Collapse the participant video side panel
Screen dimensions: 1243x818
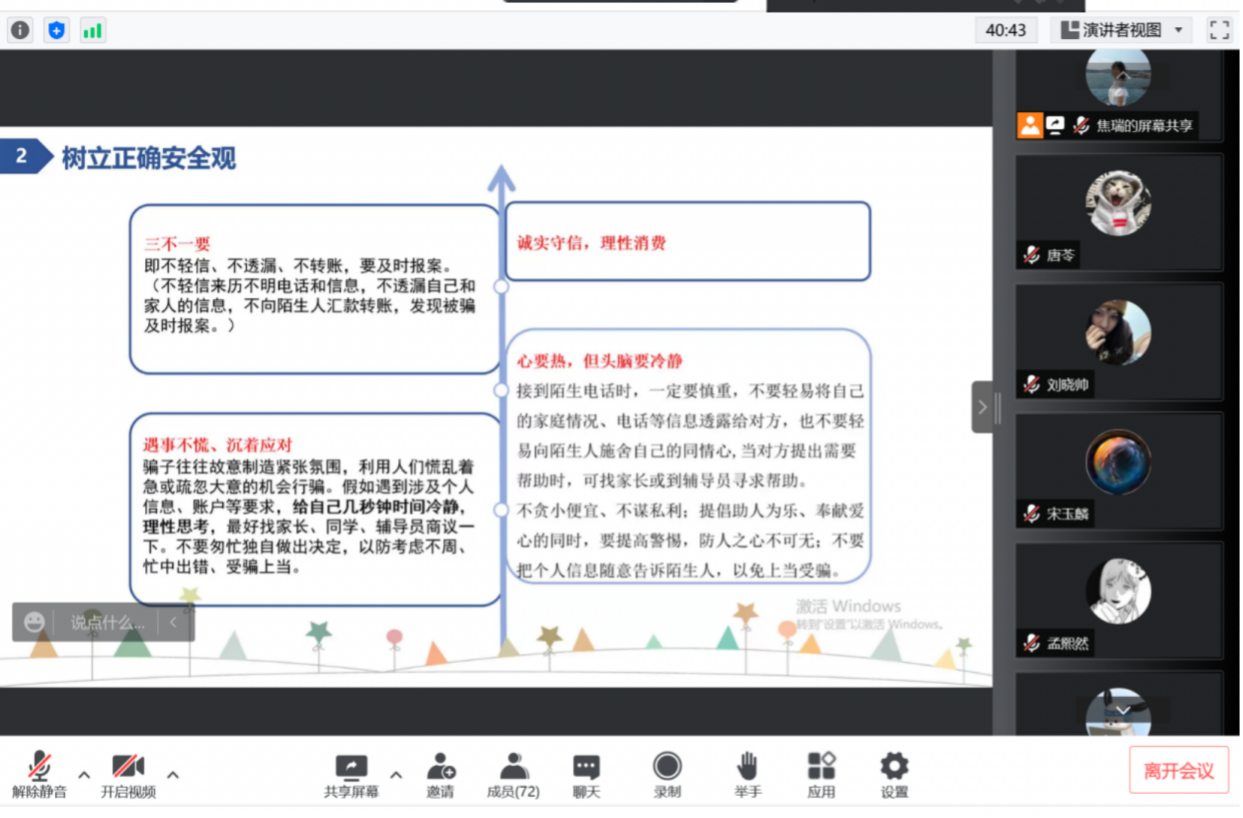(x=982, y=407)
